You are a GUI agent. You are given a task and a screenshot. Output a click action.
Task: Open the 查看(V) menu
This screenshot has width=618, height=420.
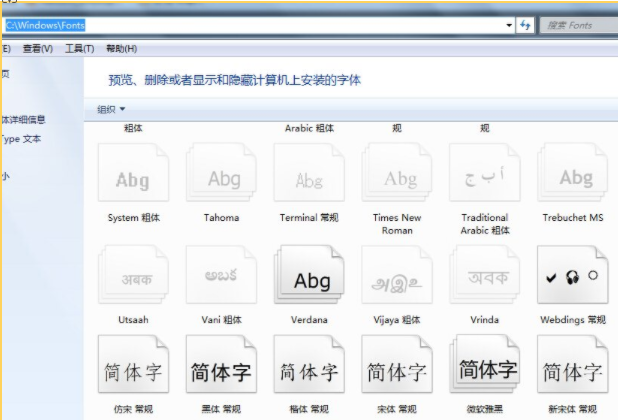tap(38, 49)
